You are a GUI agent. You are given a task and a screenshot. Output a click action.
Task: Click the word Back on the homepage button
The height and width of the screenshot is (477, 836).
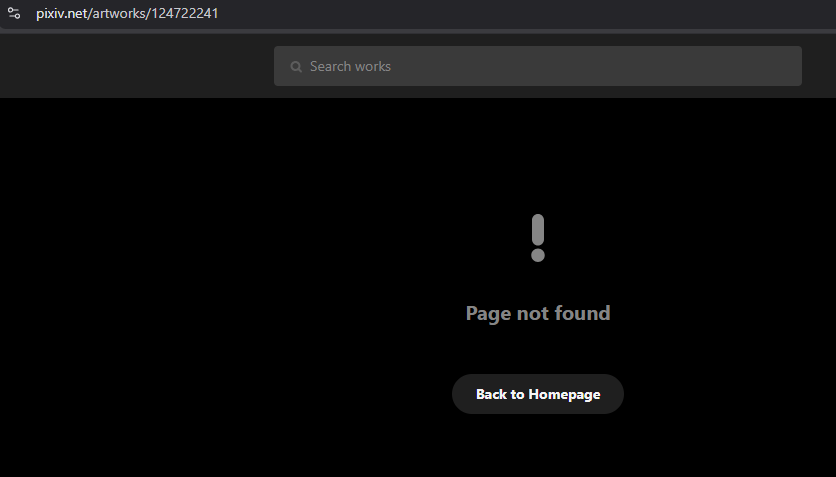click(492, 394)
